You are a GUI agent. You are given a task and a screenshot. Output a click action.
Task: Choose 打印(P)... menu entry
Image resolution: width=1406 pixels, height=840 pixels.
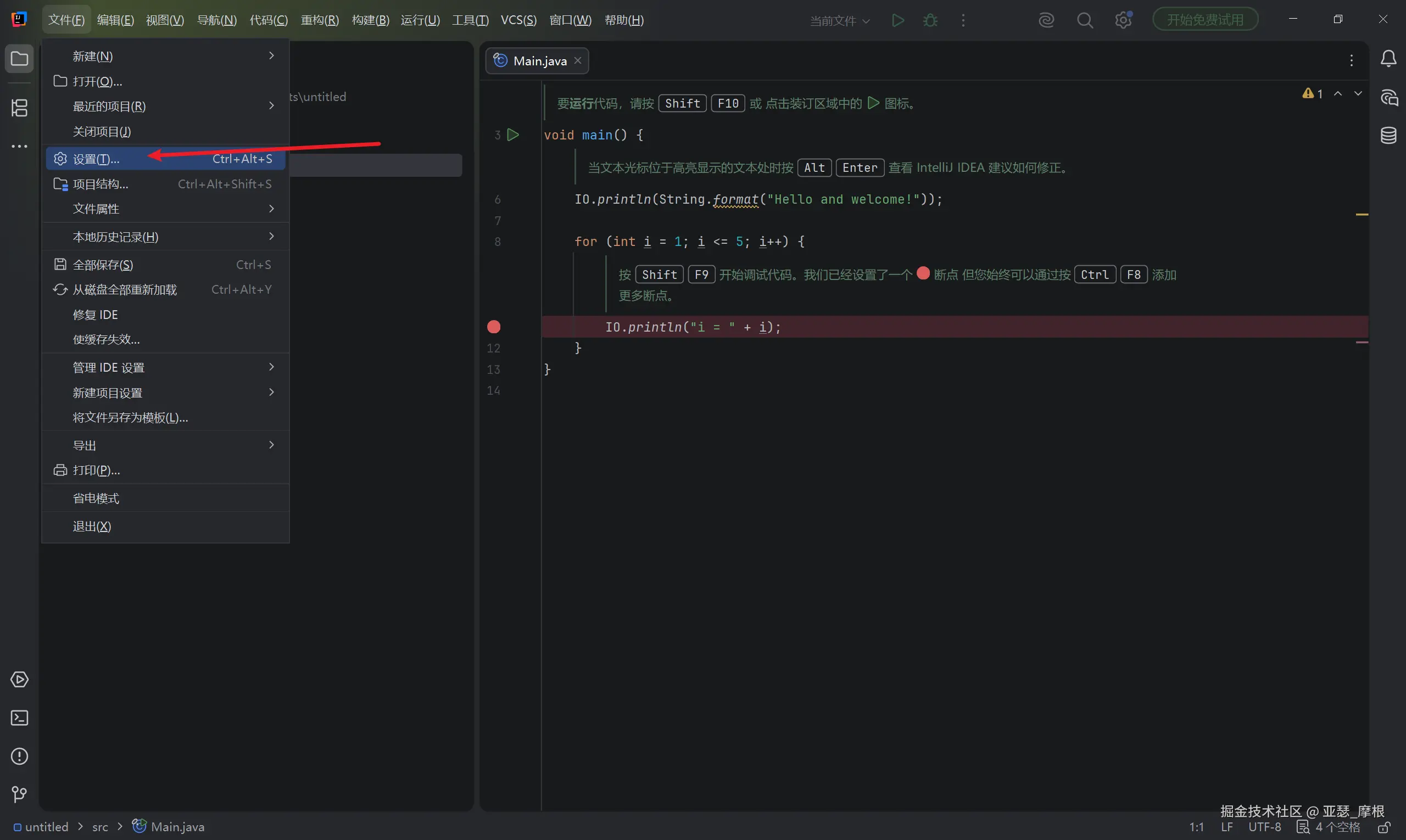tap(165, 471)
